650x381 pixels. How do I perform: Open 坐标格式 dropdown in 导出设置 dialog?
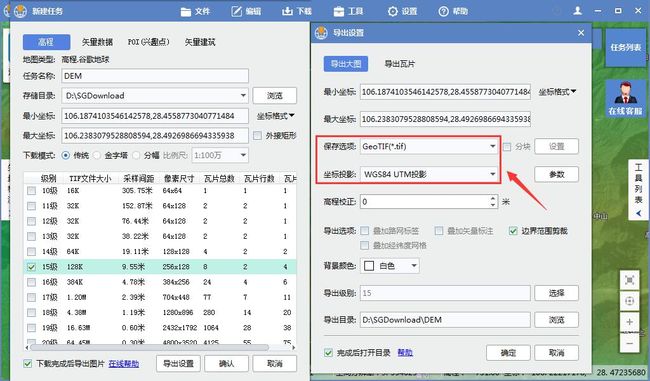[557, 92]
